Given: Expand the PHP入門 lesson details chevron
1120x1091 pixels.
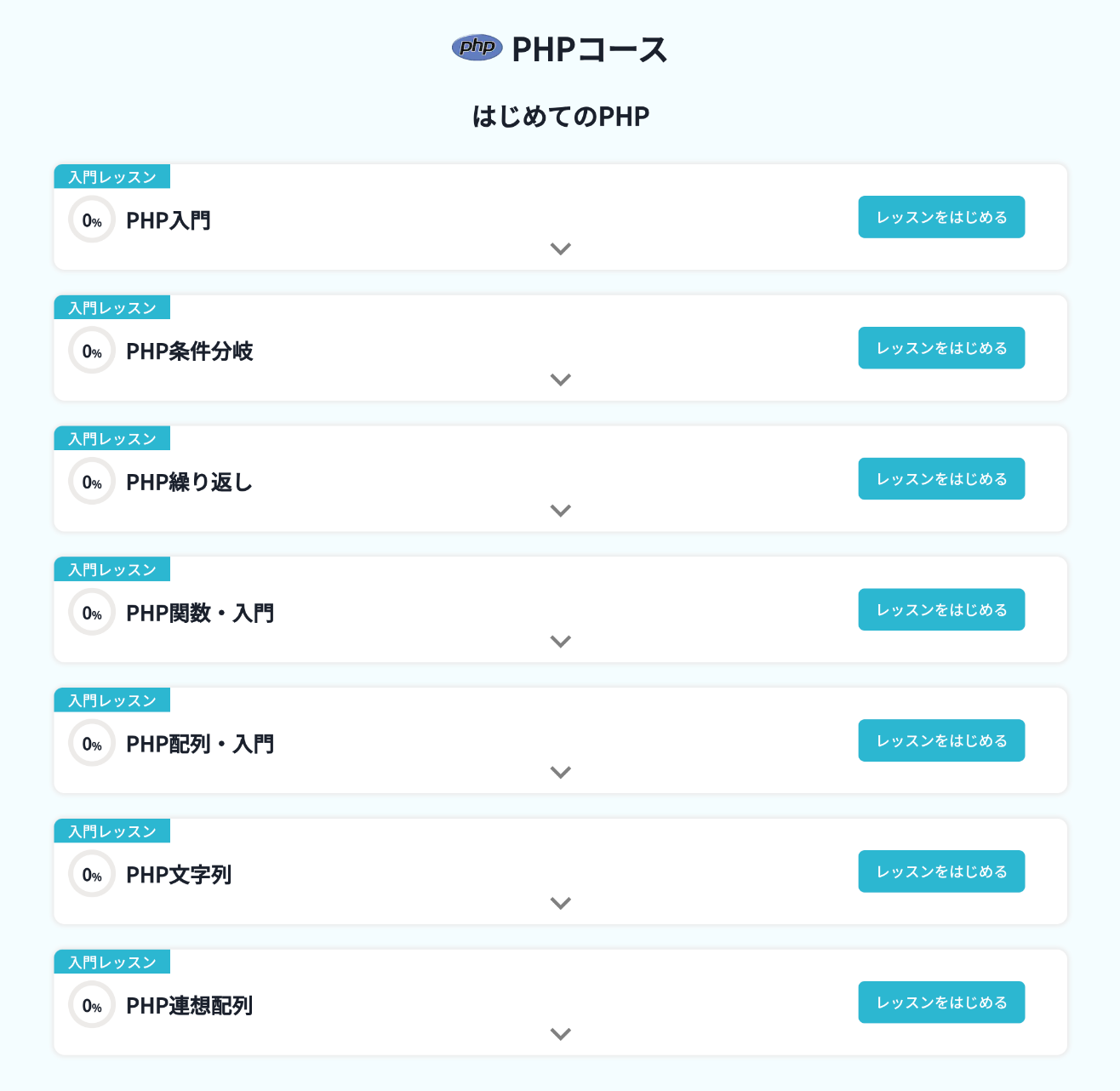Looking at the screenshot, I should (x=560, y=249).
